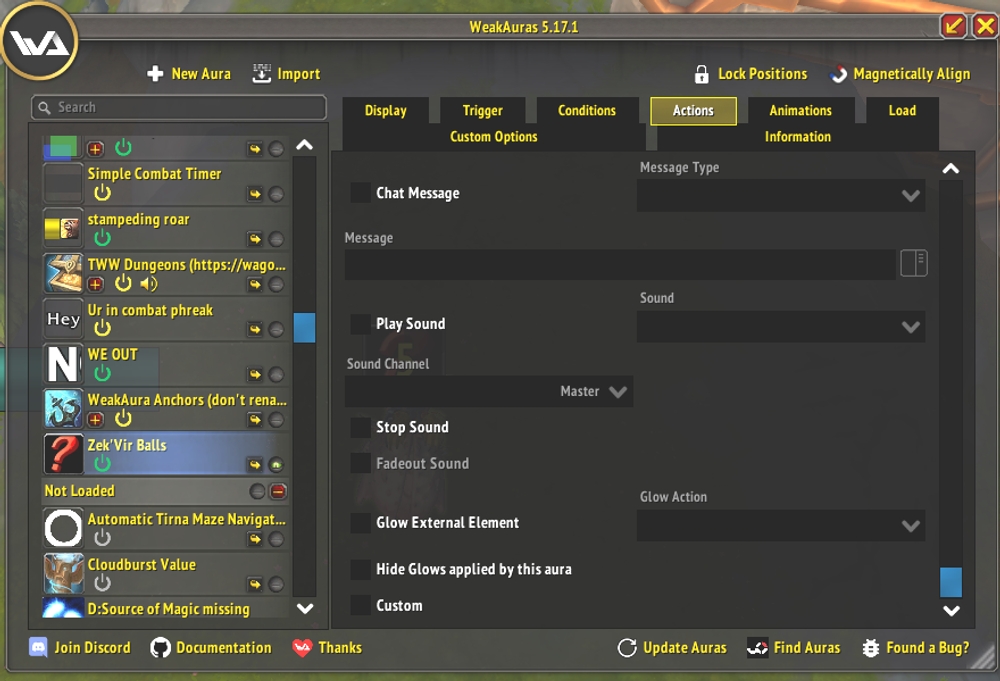The width and height of the screenshot is (1000, 681).
Task: Expand the TWW Dungeons group
Action: pos(95,284)
